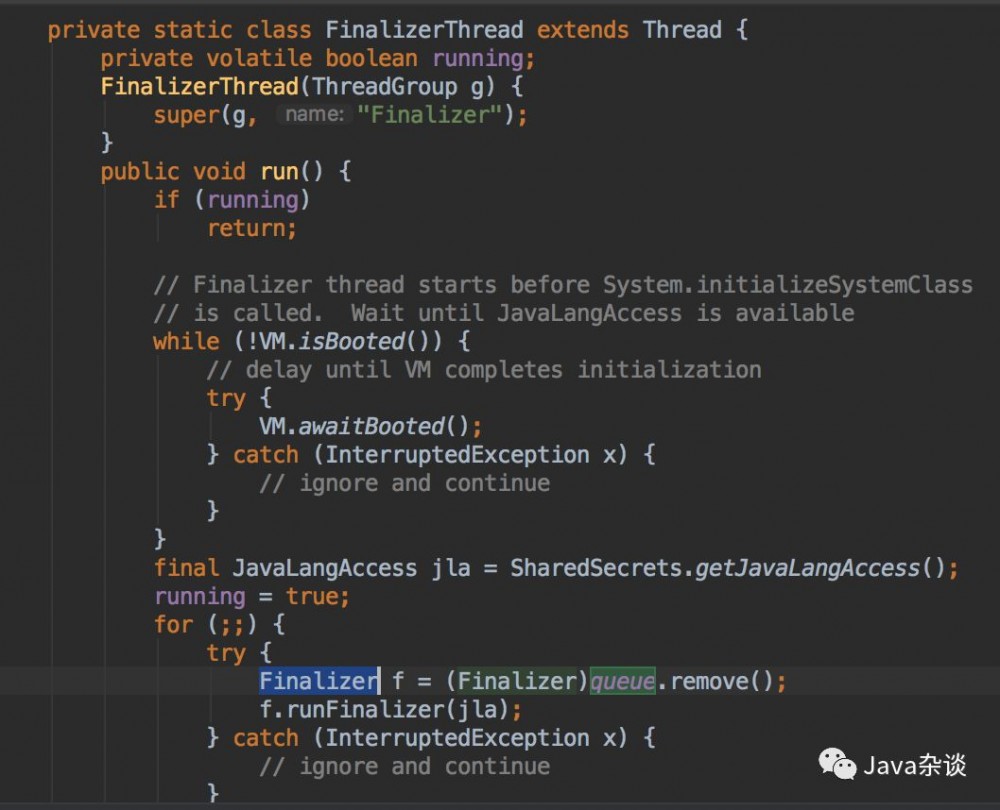Click the 'boolean' type keyword
This screenshot has width=1000, height=810.
pyautogui.click(x=371, y=58)
